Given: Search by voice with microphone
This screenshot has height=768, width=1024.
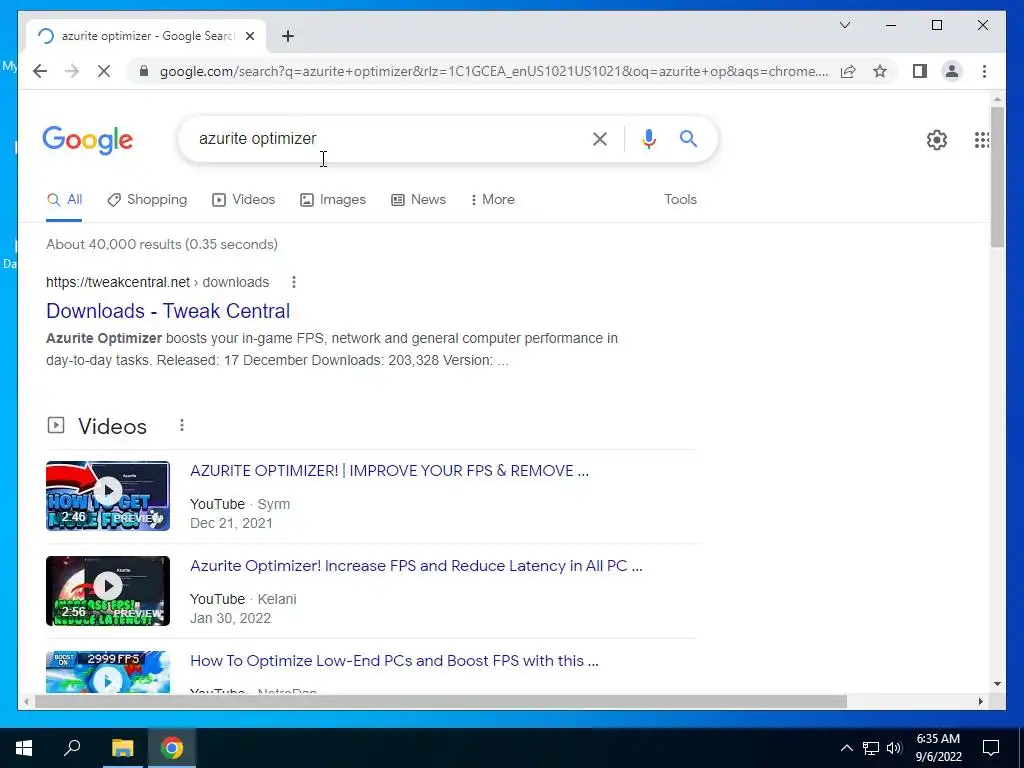Looking at the screenshot, I should click(x=648, y=138).
